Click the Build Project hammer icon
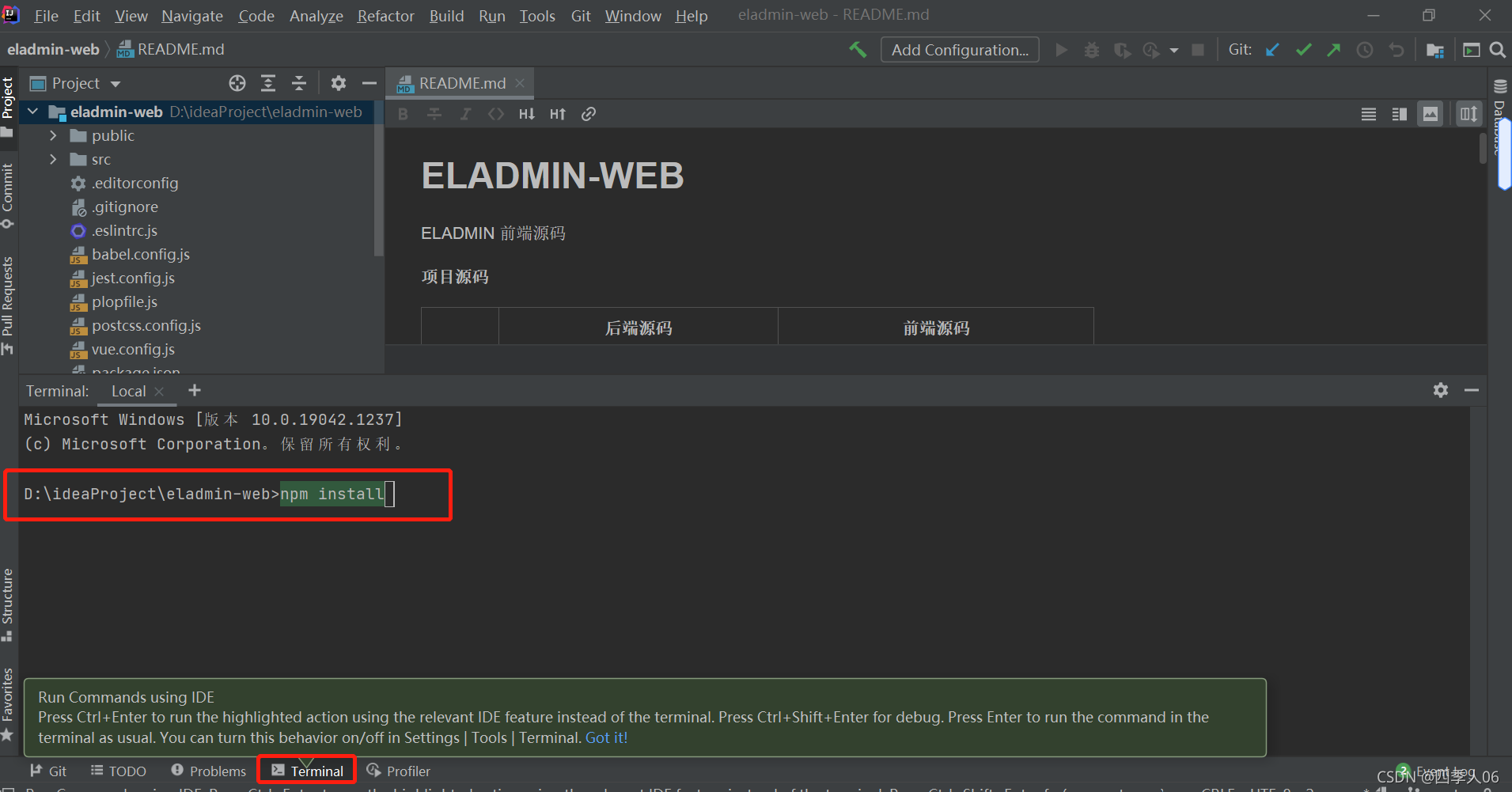 (x=858, y=50)
